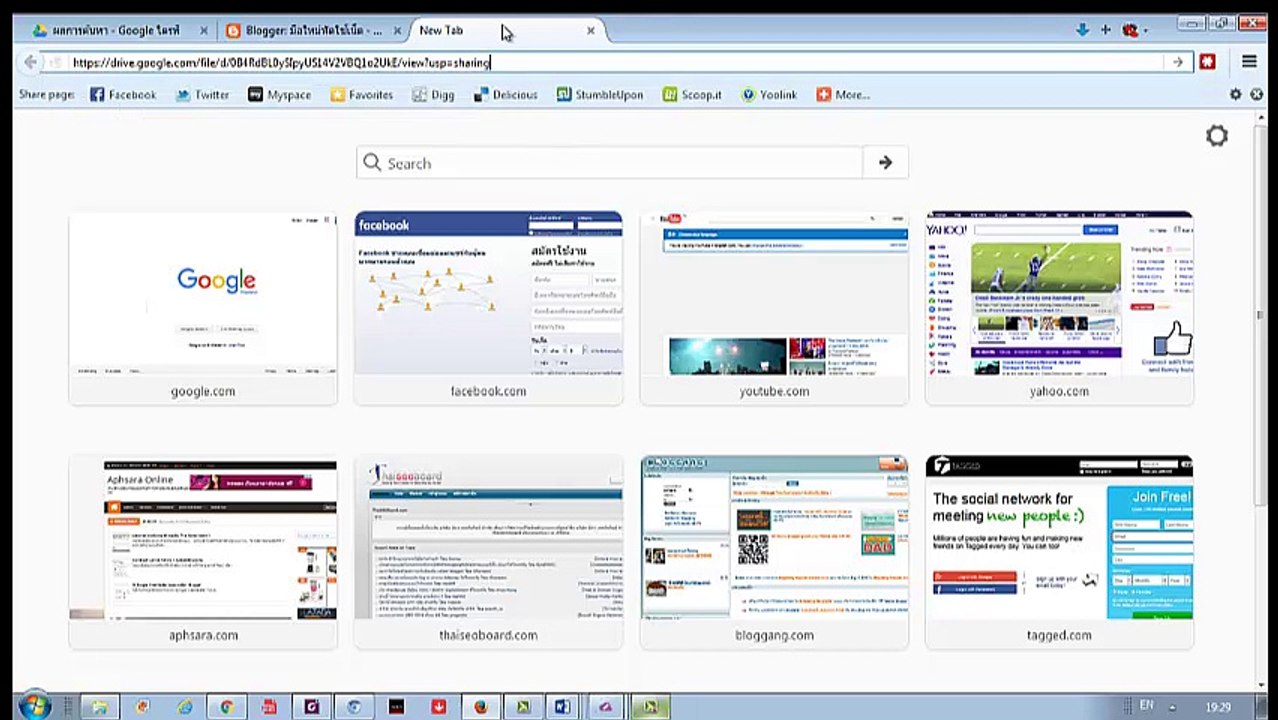Viewport: 1278px width, 720px height.
Task: Open thaiseoboard.com thumbnail
Action: [x=488, y=540]
